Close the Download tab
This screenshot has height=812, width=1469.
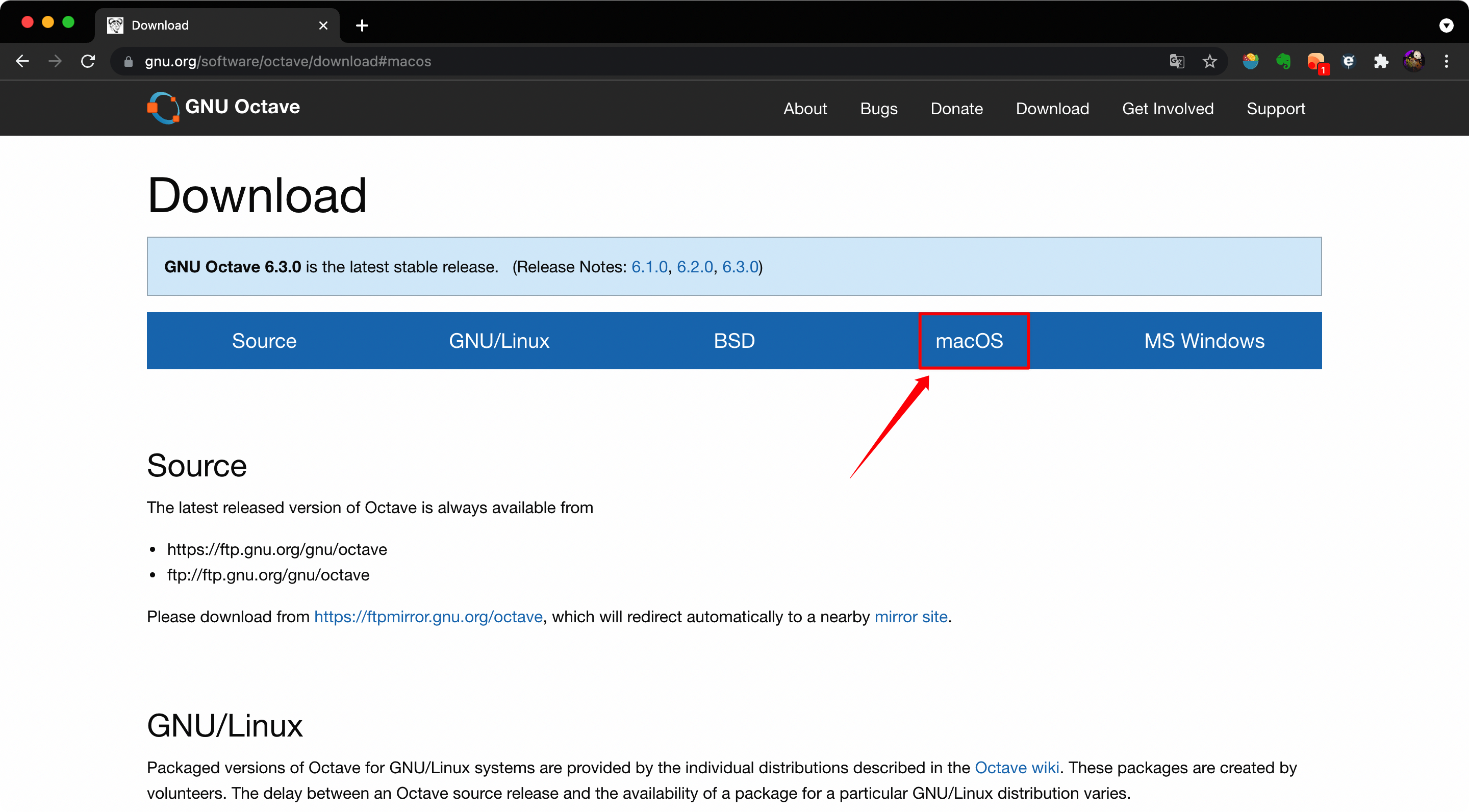click(x=323, y=25)
